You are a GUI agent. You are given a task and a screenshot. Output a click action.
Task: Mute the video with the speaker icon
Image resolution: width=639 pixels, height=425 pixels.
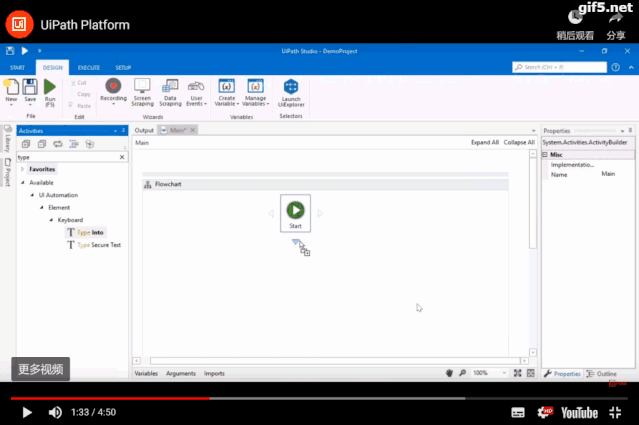click(x=55, y=412)
